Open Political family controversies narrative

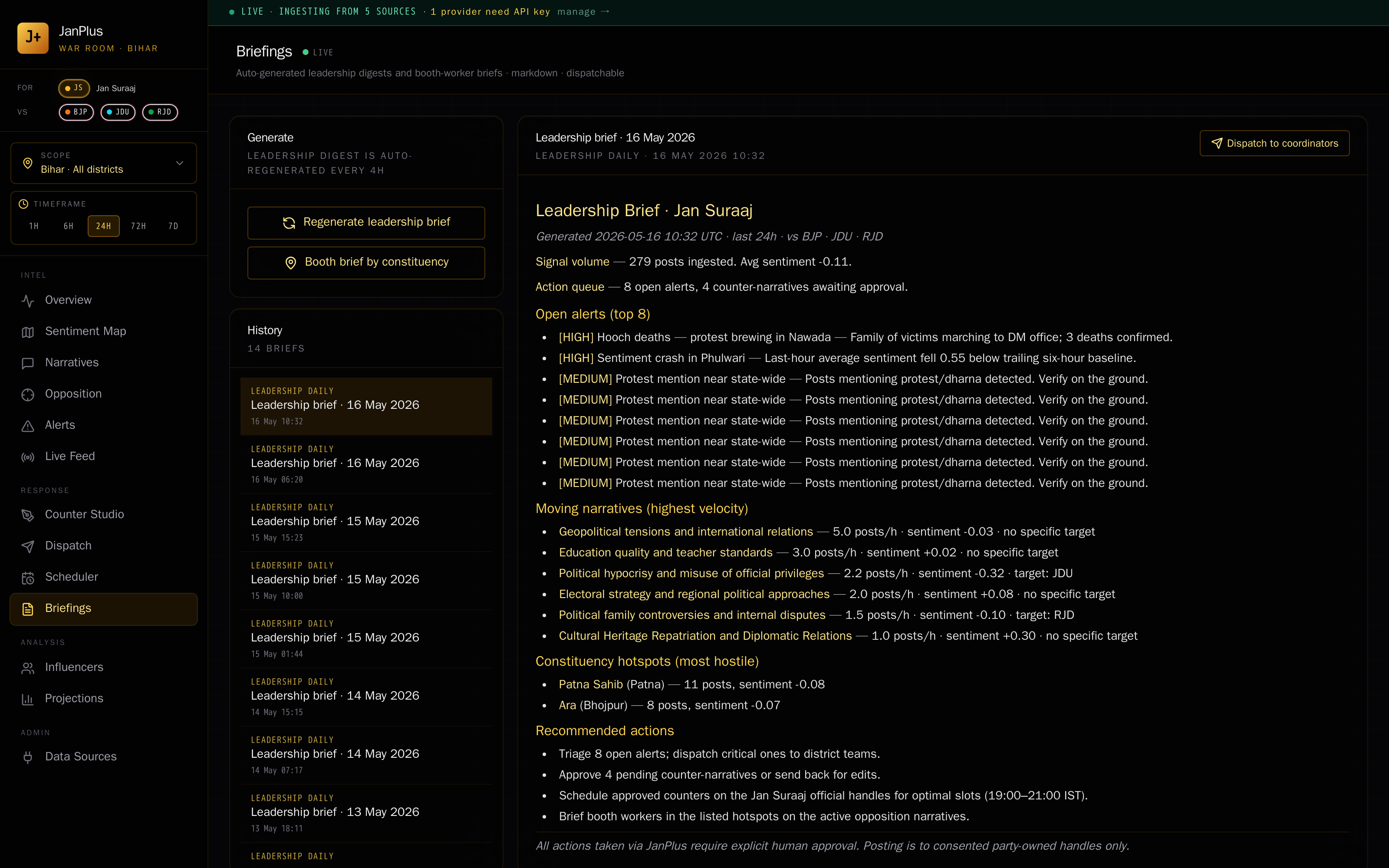(x=692, y=615)
